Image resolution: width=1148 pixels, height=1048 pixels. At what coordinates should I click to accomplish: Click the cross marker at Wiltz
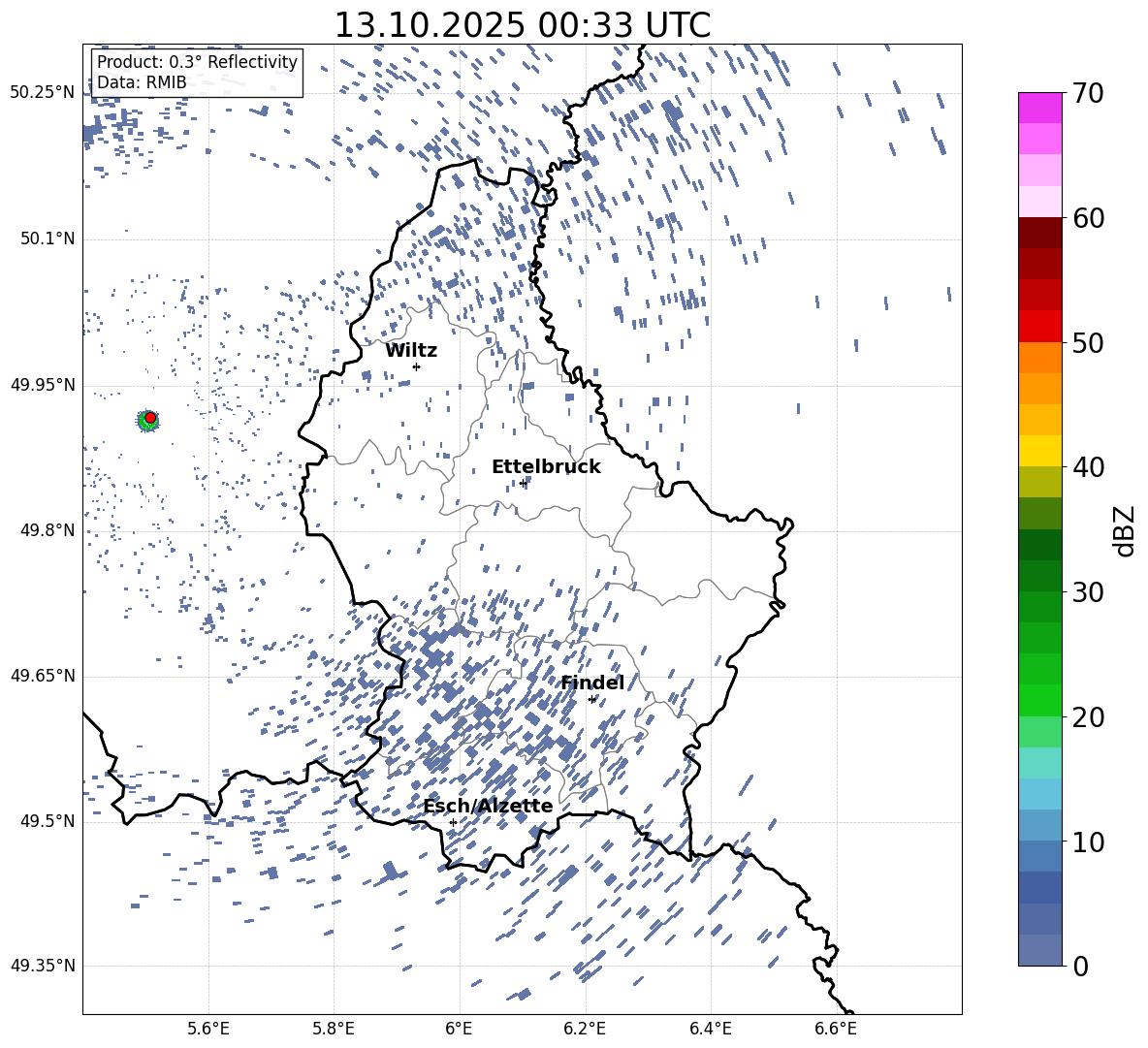(417, 366)
